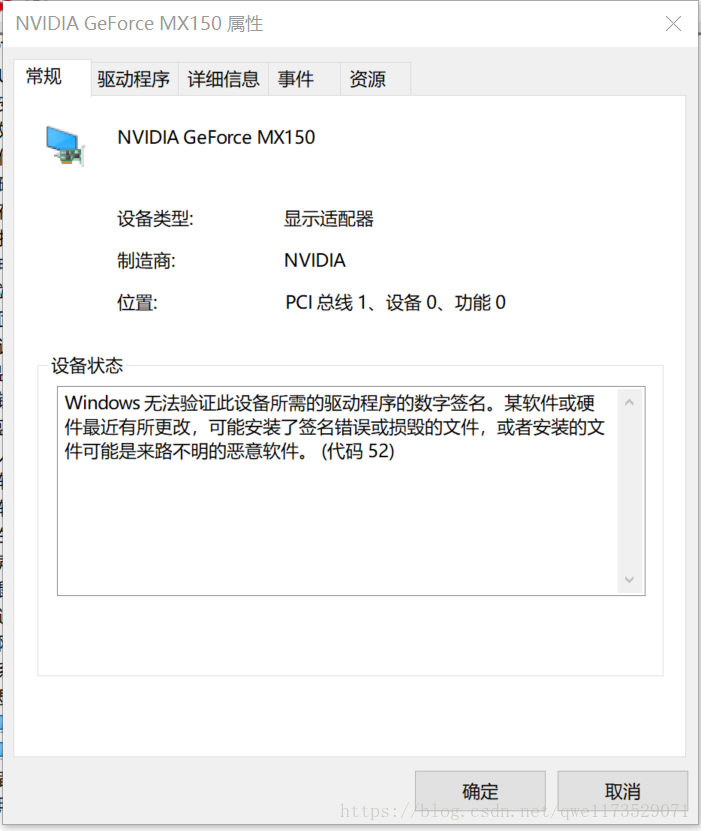Click the 设备类型 label
This screenshot has height=831, width=701.
click(x=155, y=218)
